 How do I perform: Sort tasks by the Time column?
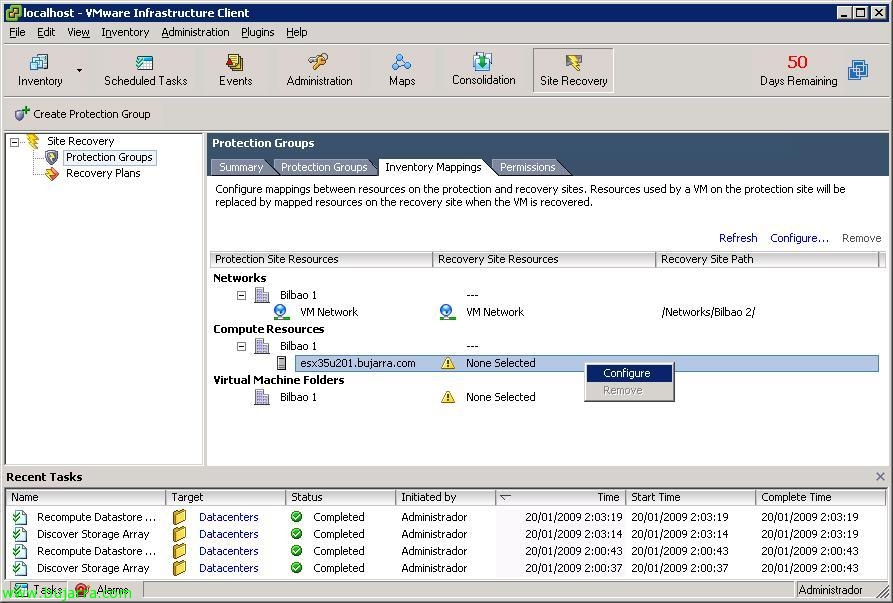pos(560,497)
